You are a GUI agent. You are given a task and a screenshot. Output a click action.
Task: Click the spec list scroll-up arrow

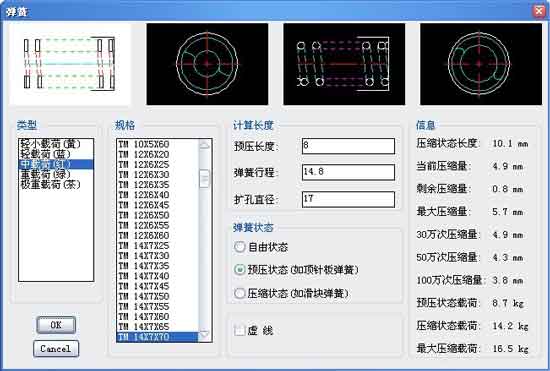coord(204,145)
